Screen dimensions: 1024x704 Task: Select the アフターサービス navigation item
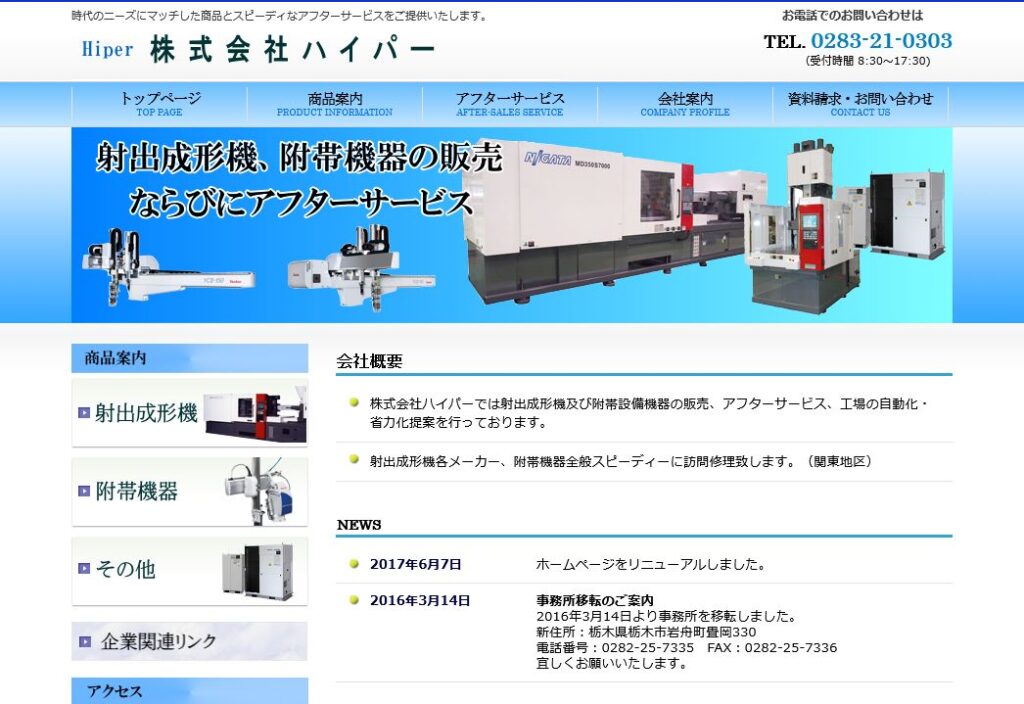[x=510, y=104]
